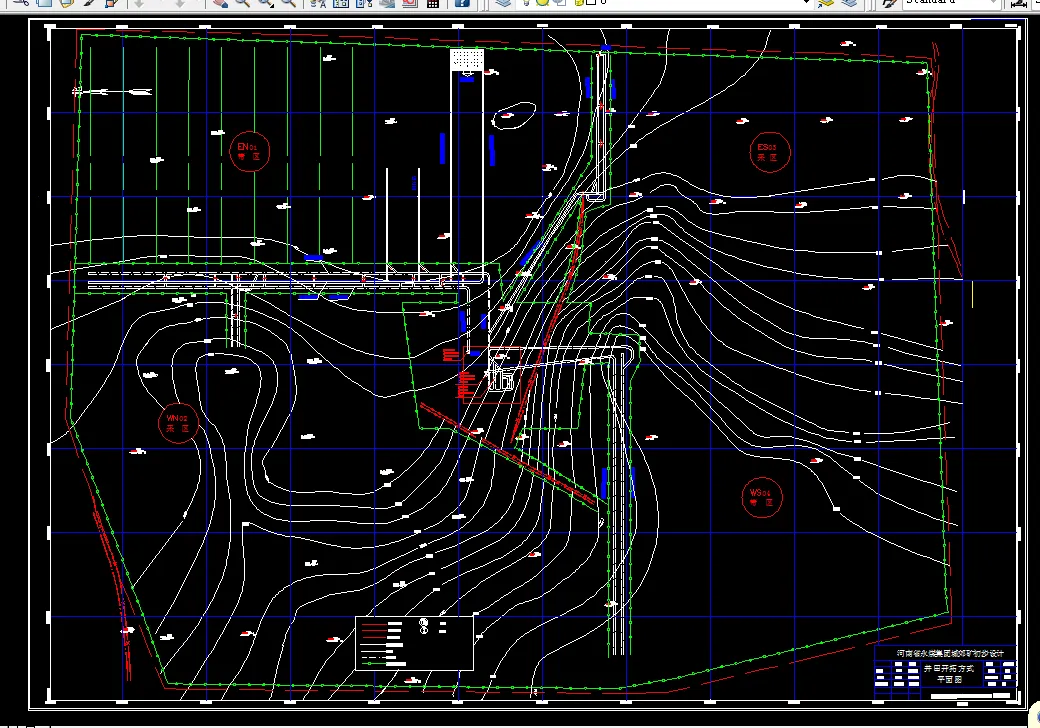
Task: Open the Sheet Set Manager icon
Action: coord(387,3)
